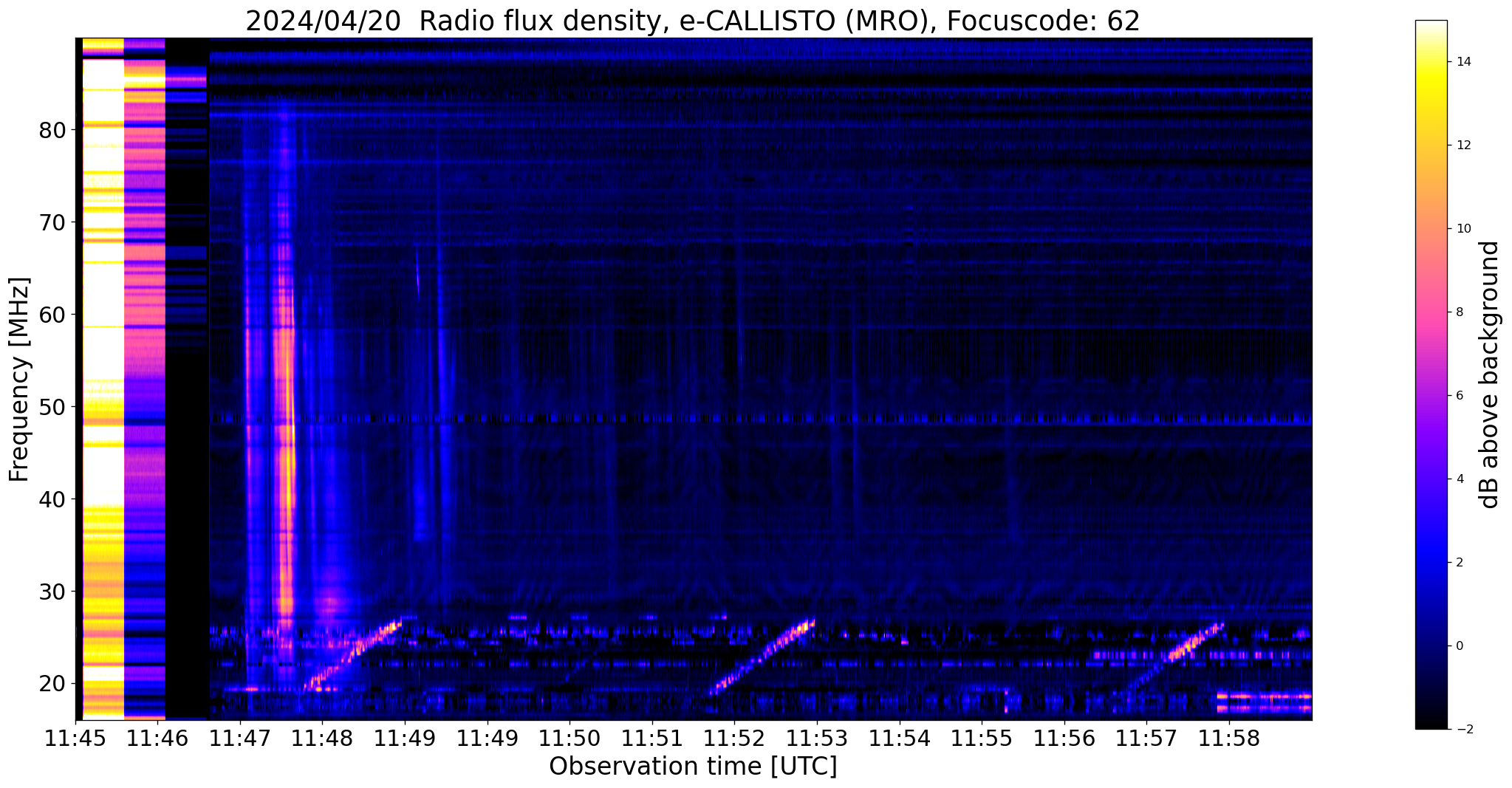Select the 11:57 time tick label

point(1146,739)
